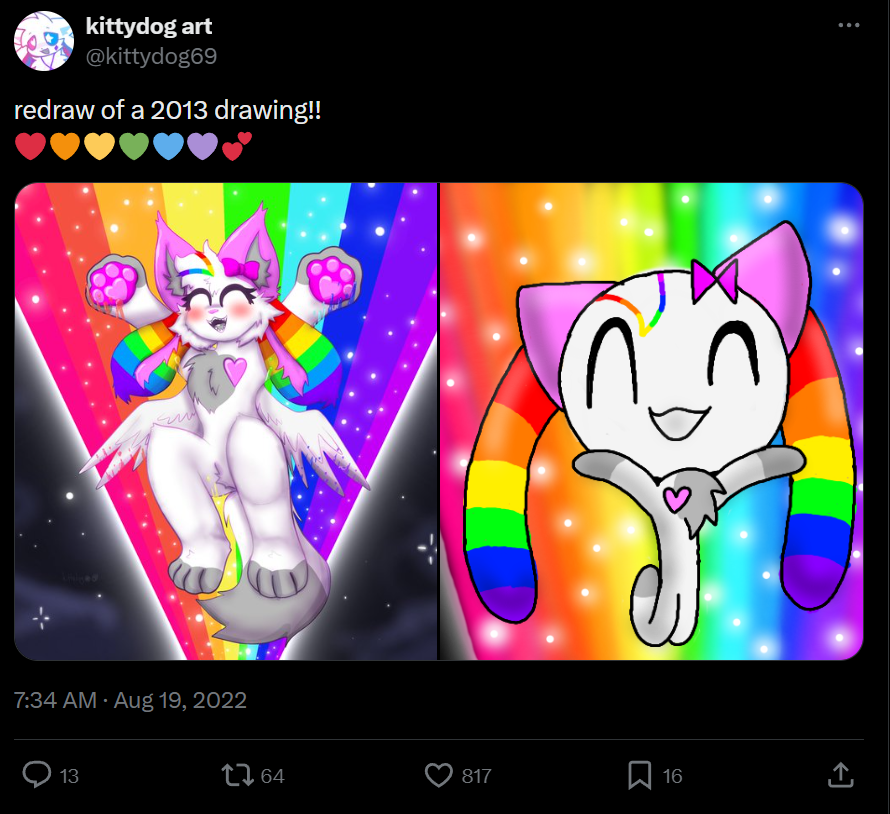
Task: Click the retweet count 64
Action: [272, 776]
